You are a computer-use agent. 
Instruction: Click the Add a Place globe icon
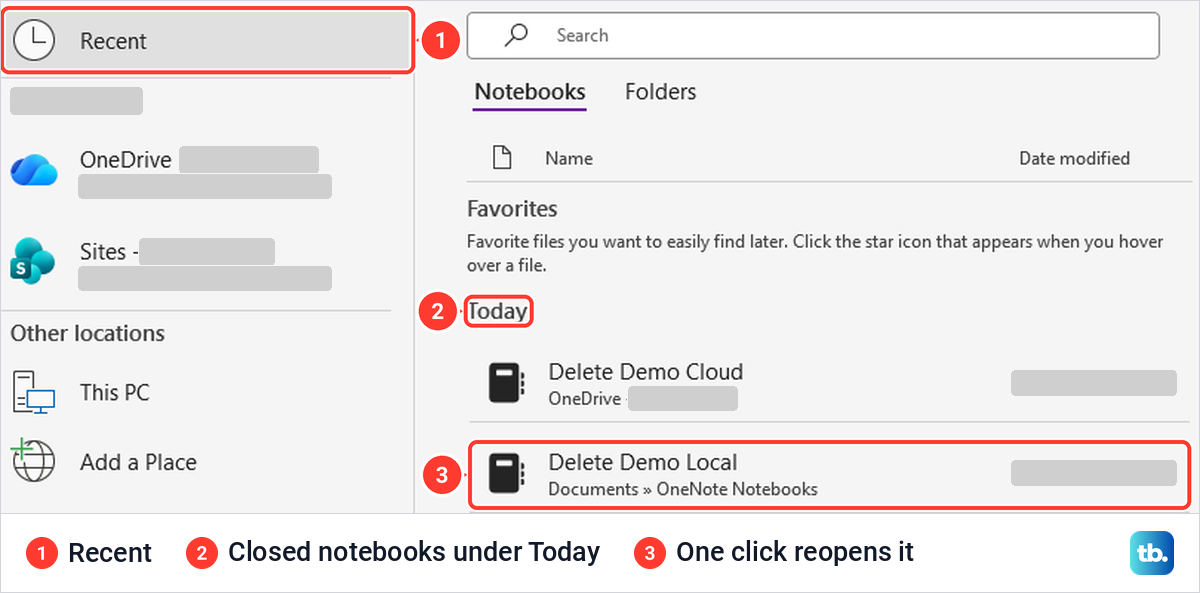(33, 461)
